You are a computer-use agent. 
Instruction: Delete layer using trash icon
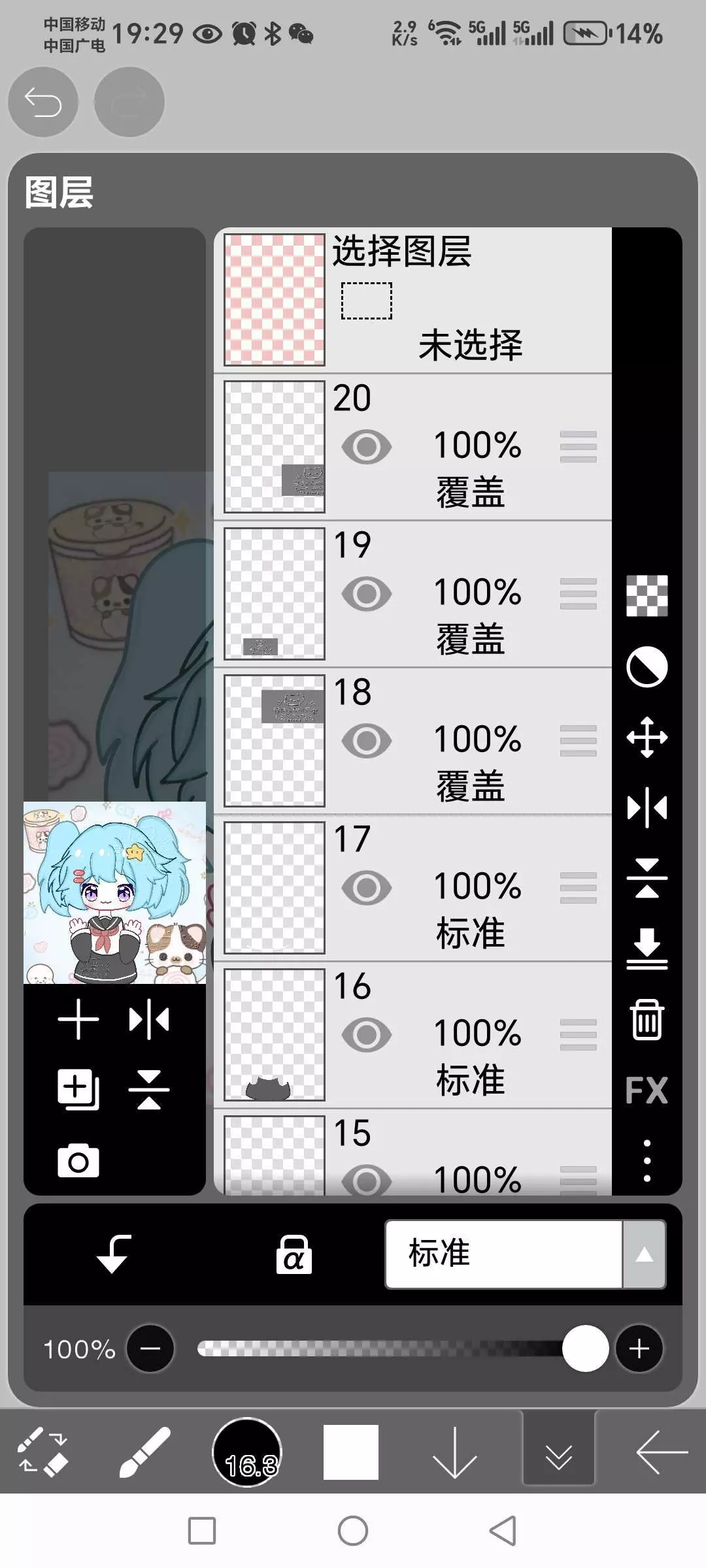click(647, 1019)
